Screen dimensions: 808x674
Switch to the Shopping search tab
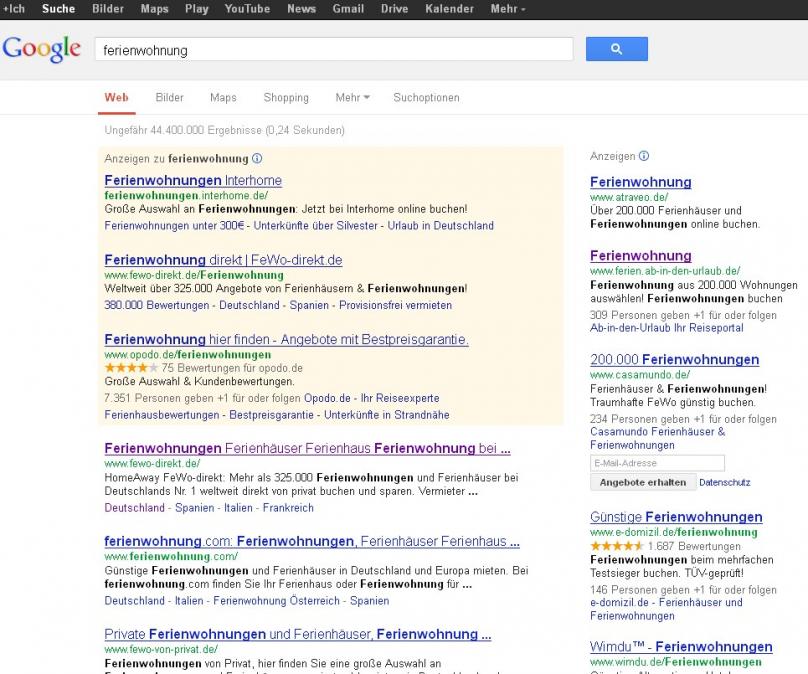point(286,97)
